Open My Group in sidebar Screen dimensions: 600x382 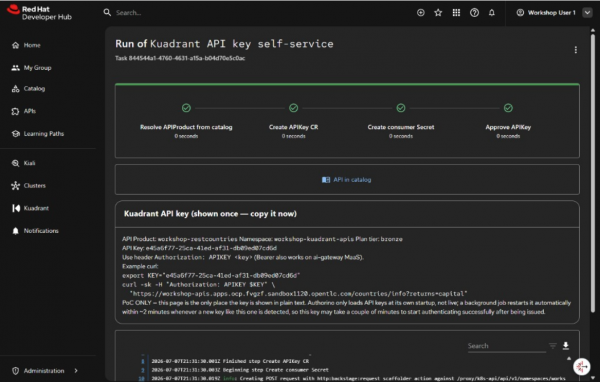pyautogui.click(x=37, y=68)
